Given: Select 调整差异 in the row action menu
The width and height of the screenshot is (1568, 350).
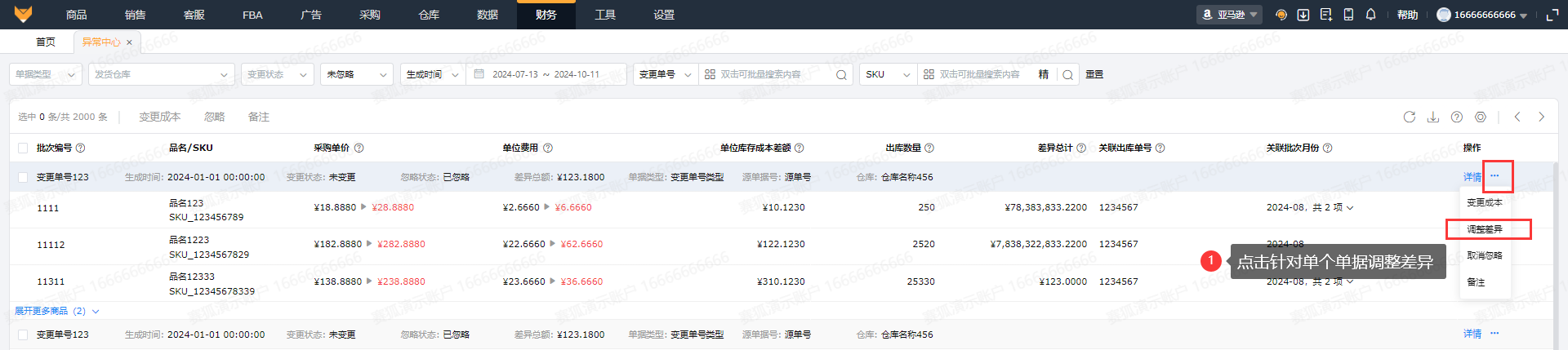Looking at the screenshot, I should 1485,229.
